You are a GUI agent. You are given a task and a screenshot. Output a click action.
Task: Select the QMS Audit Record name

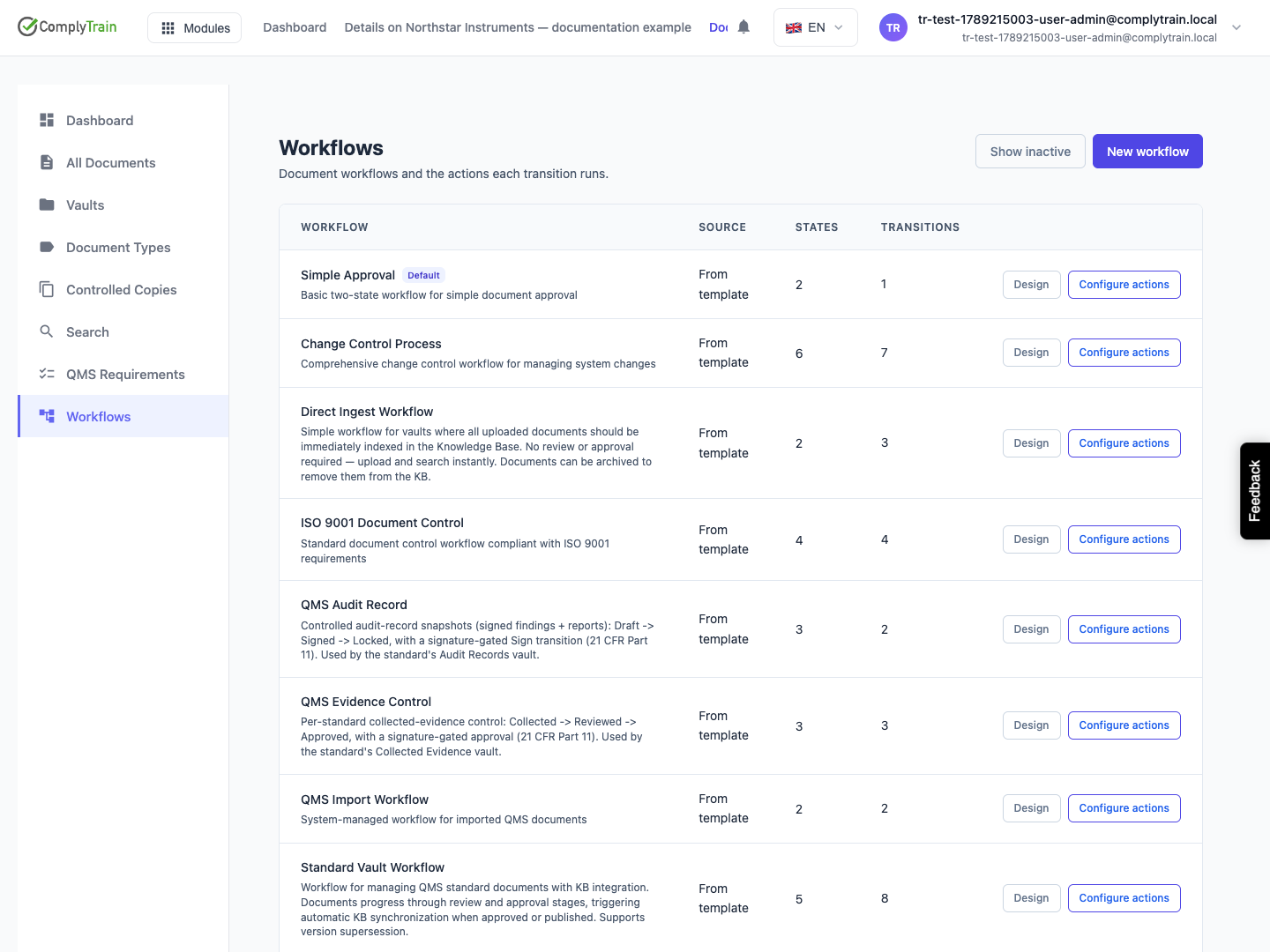[354, 605]
